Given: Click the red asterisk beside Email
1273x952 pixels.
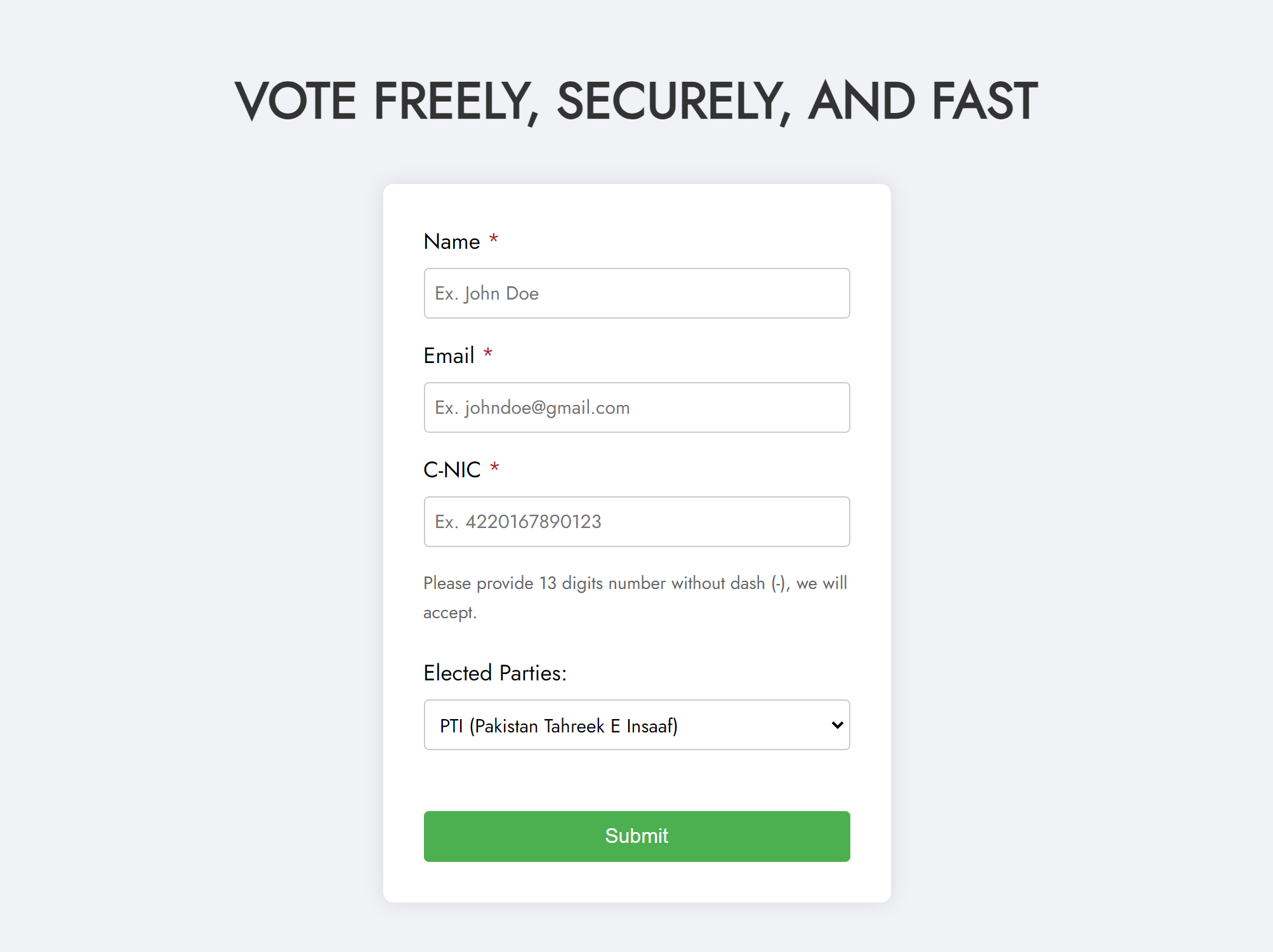Looking at the screenshot, I should tap(487, 354).
